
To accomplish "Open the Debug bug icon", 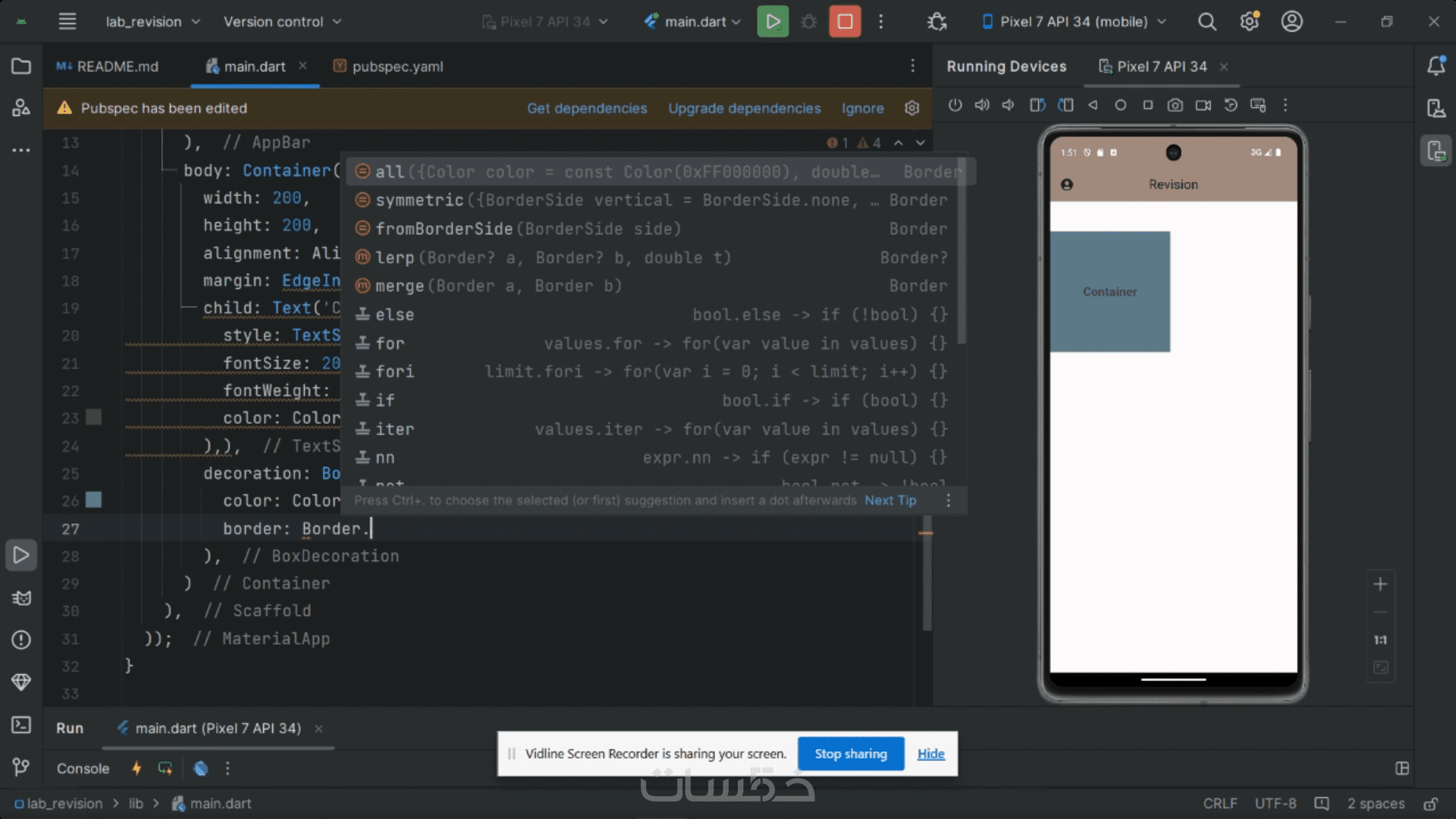I will coord(808,21).
